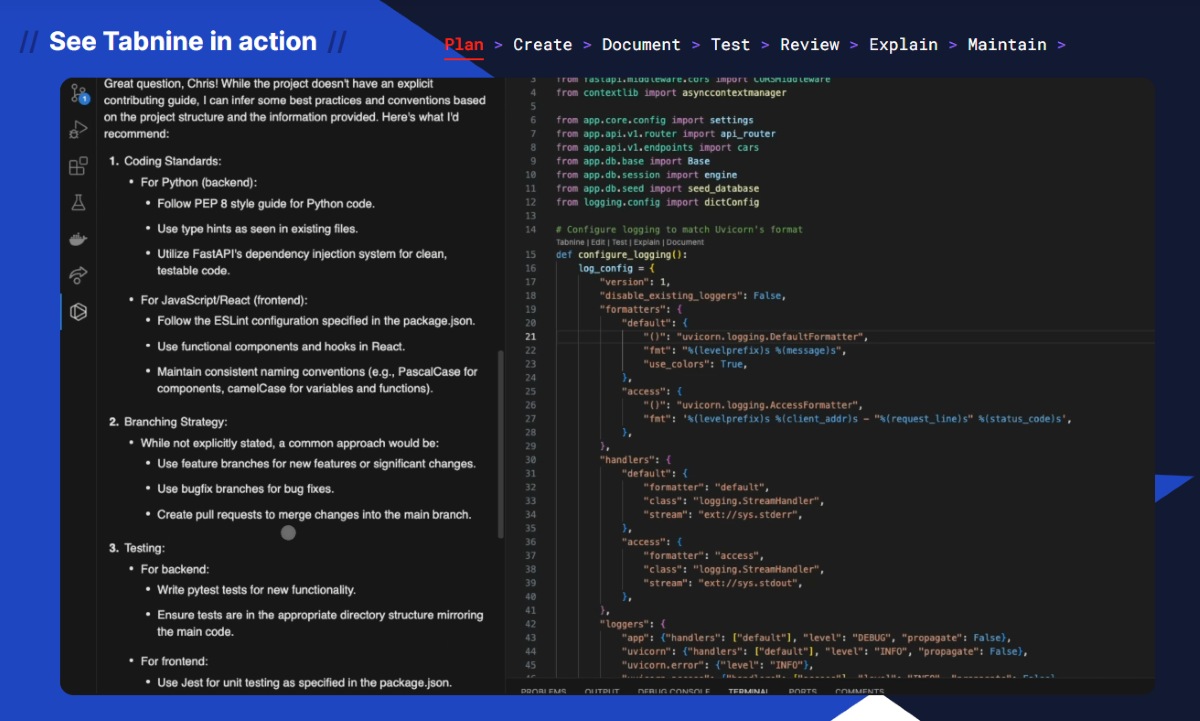1200x721 pixels.
Task: Click the Explain code lens above configure_logging
Action: coord(646,242)
